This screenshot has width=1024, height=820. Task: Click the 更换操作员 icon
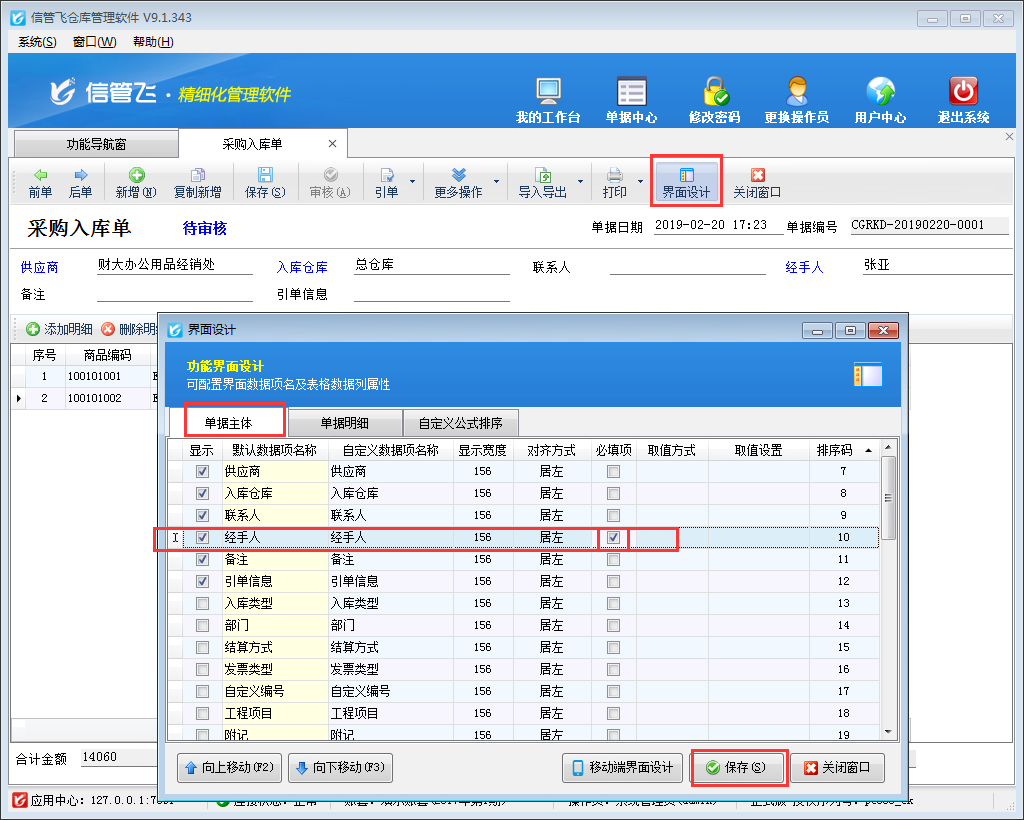click(796, 100)
